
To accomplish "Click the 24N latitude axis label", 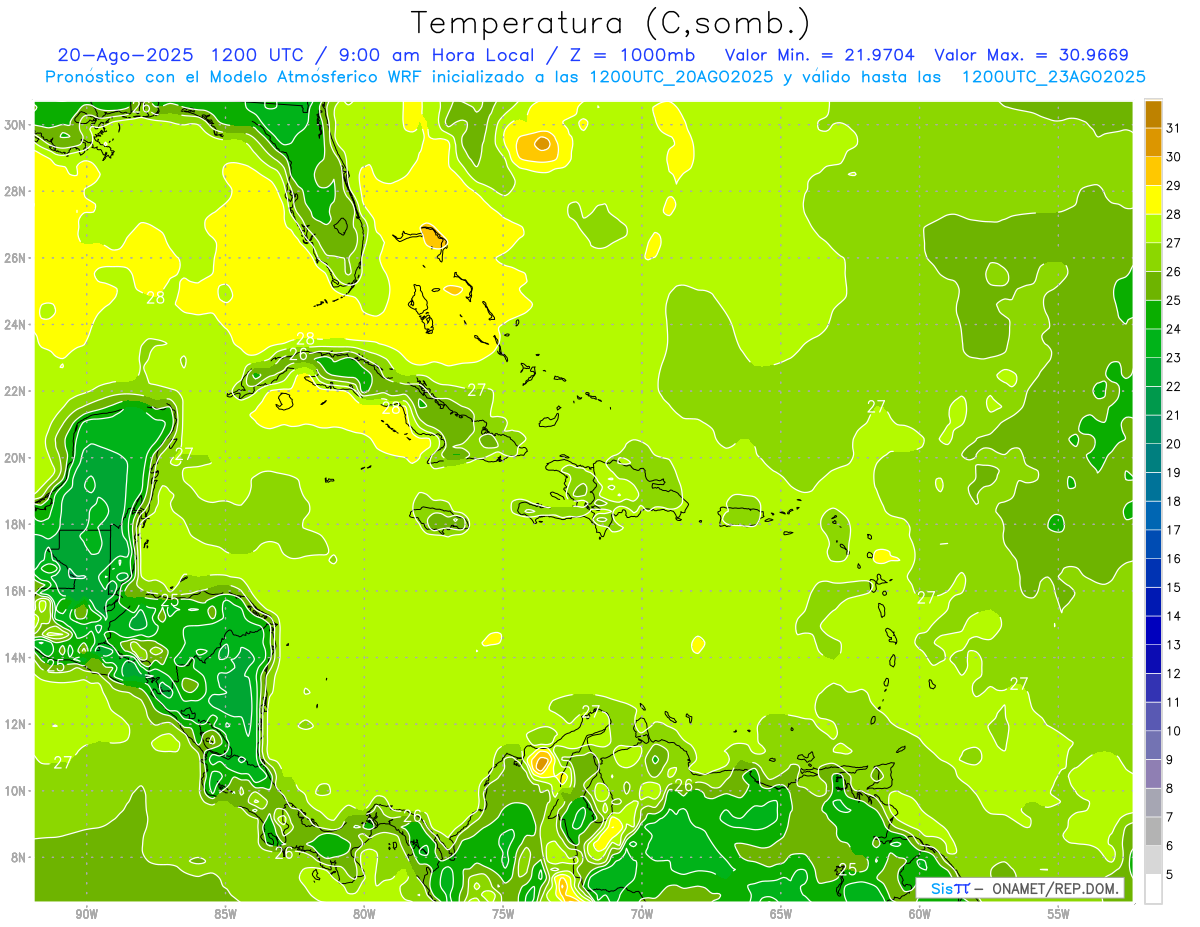I will [16, 324].
